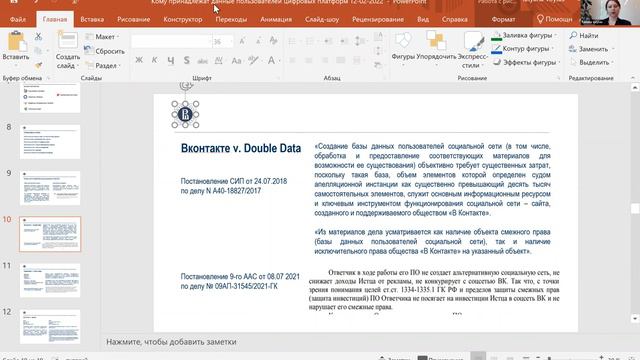
Task: Select slide 12 thumbnail
Action: (50, 327)
